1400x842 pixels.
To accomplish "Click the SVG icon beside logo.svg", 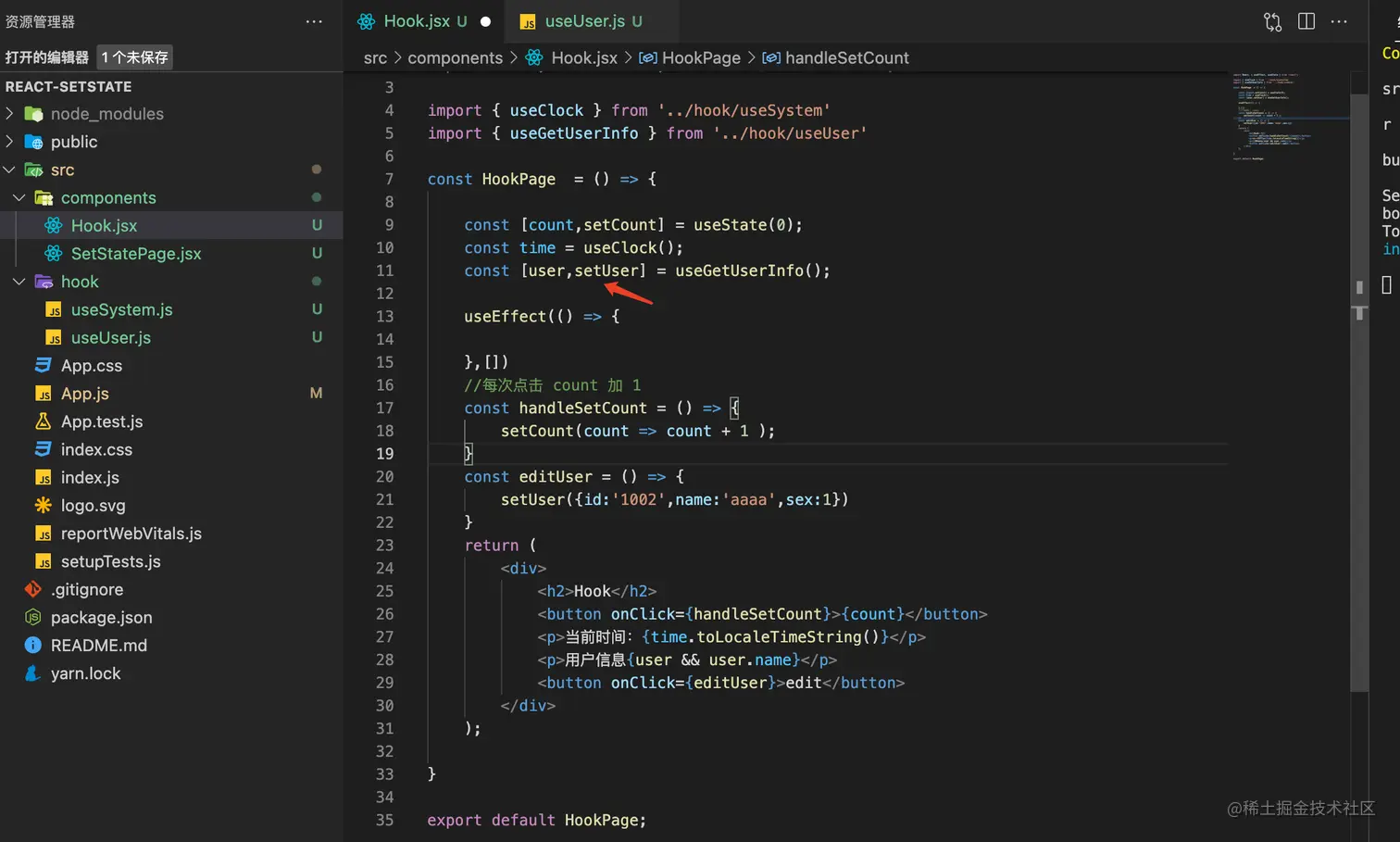I will tap(44, 506).
